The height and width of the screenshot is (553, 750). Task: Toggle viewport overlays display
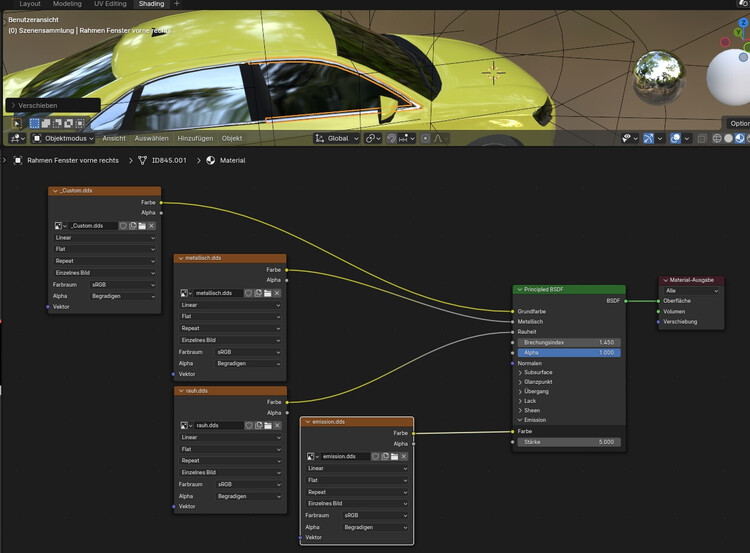(x=677, y=138)
